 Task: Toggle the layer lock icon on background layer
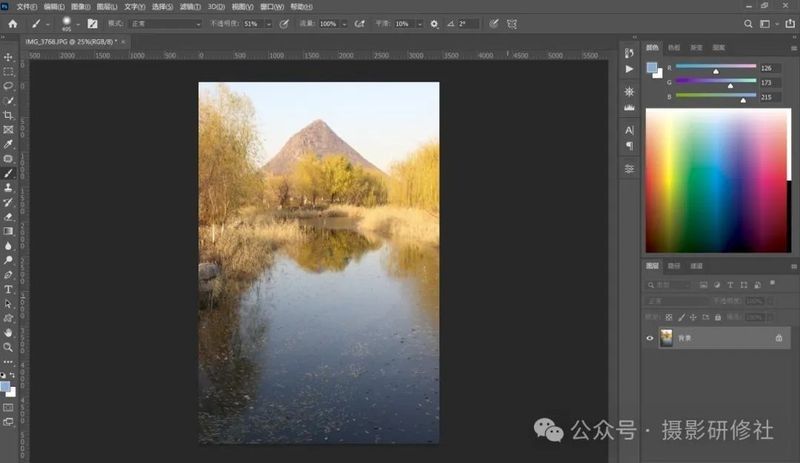(x=779, y=338)
